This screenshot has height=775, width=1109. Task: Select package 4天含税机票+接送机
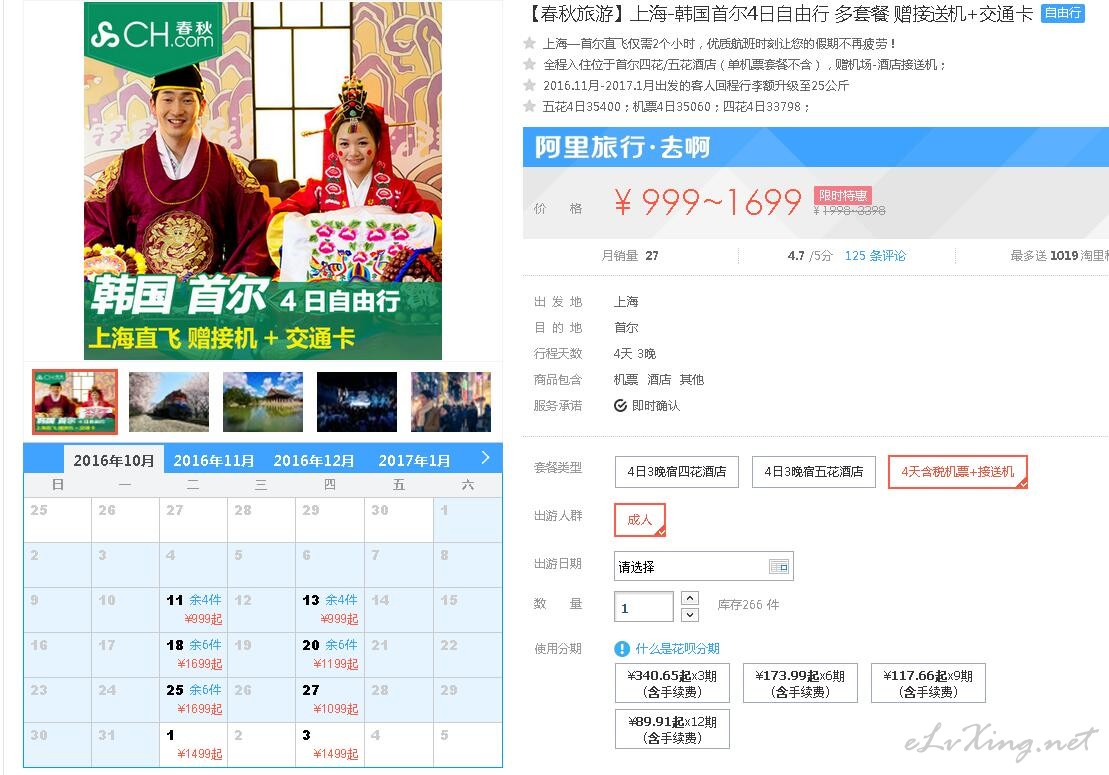957,472
